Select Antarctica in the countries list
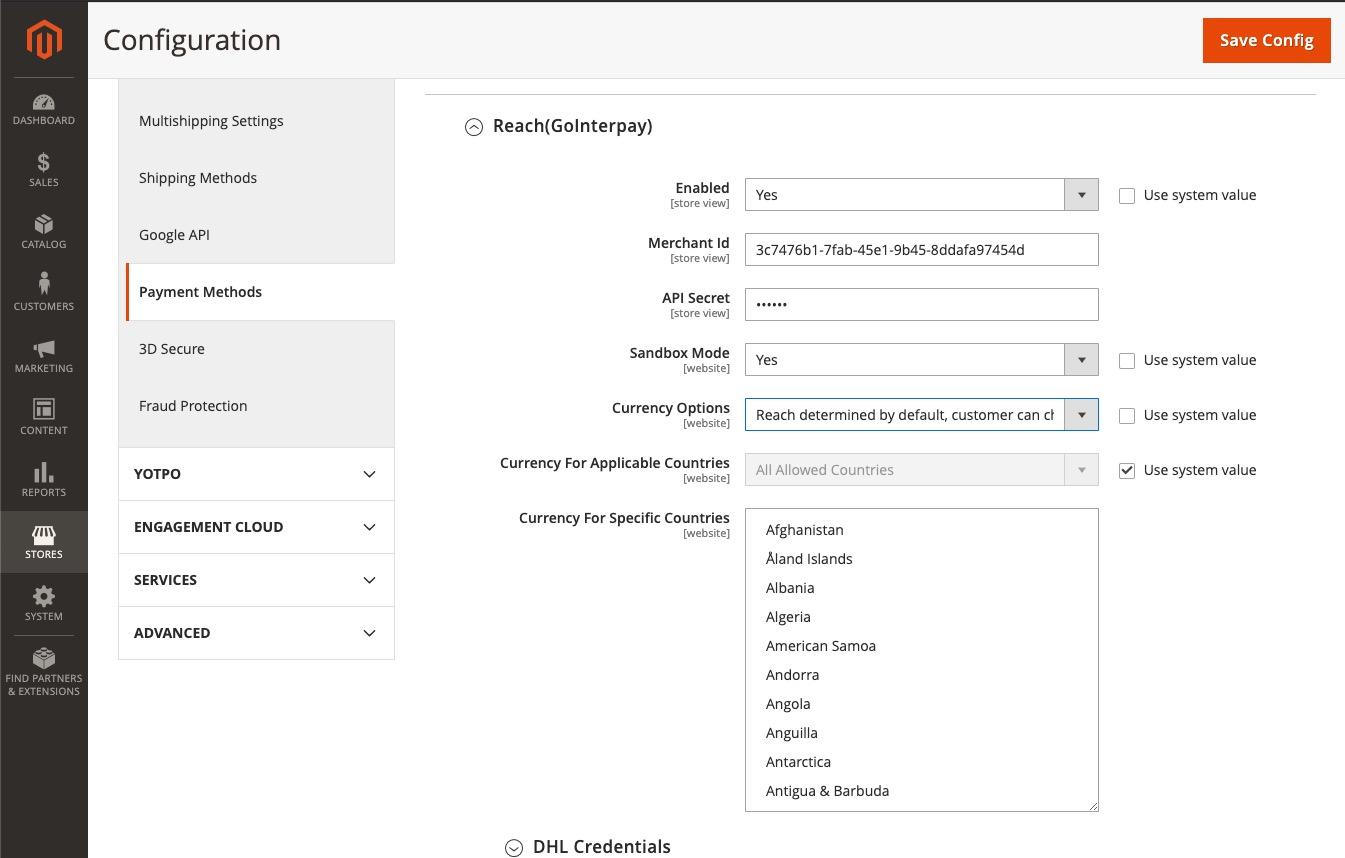1345x858 pixels. (x=921, y=762)
